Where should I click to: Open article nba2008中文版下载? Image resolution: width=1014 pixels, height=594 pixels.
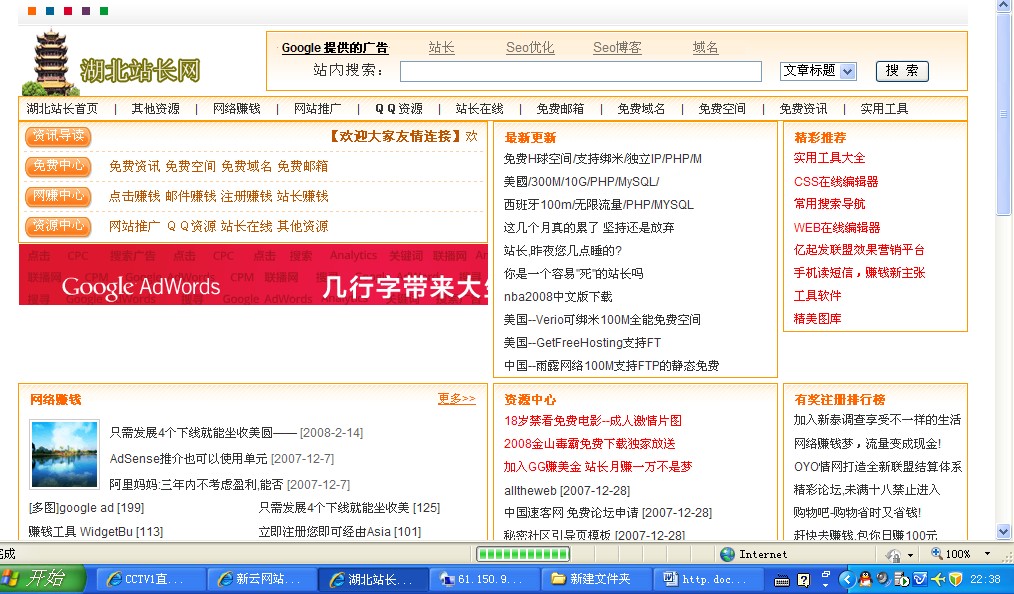(x=558, y=297)
